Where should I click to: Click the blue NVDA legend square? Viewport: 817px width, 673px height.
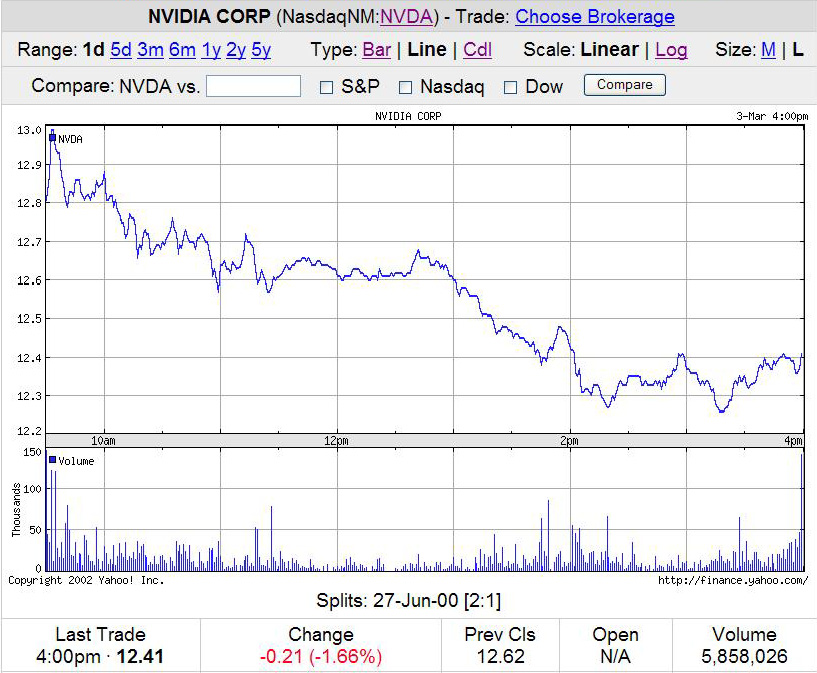click(52, 138)
